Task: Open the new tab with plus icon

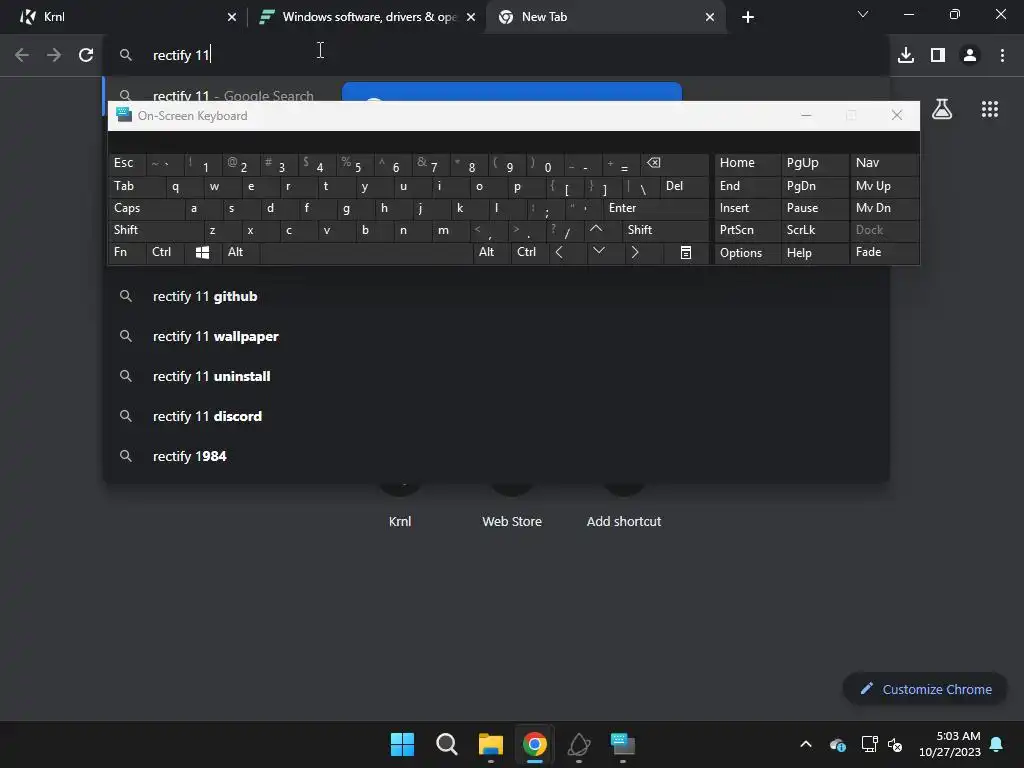Action: 748,17
